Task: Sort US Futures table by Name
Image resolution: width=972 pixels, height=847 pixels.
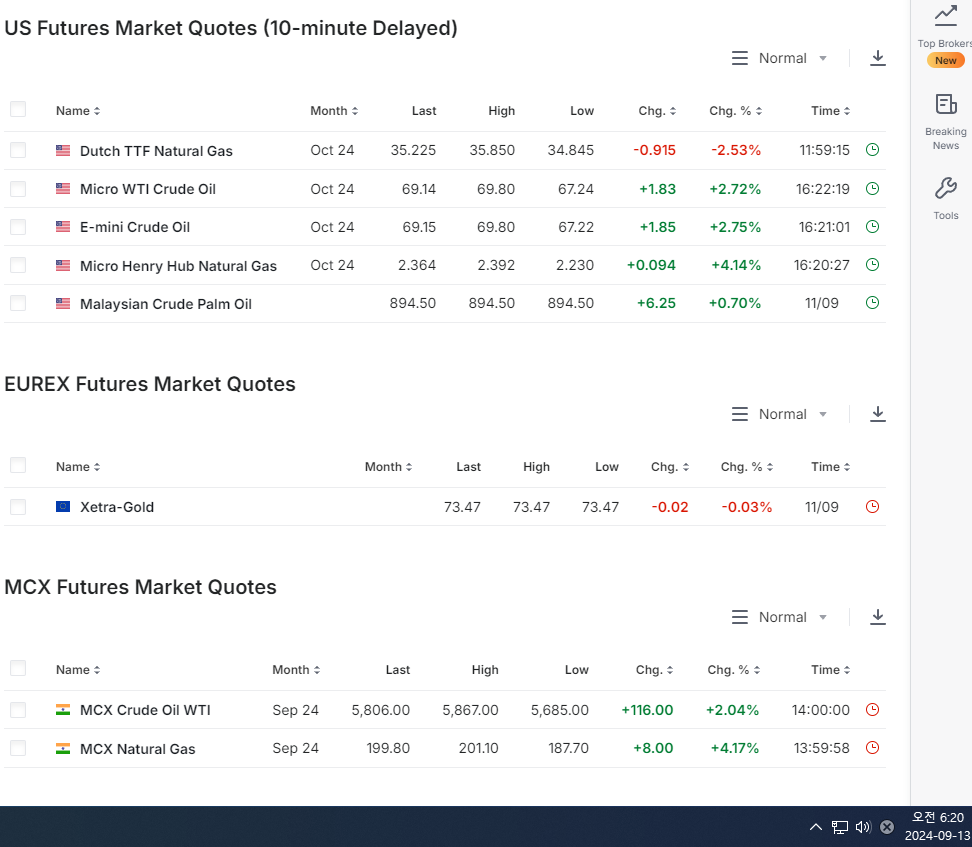Action: (x=77, y=111)
